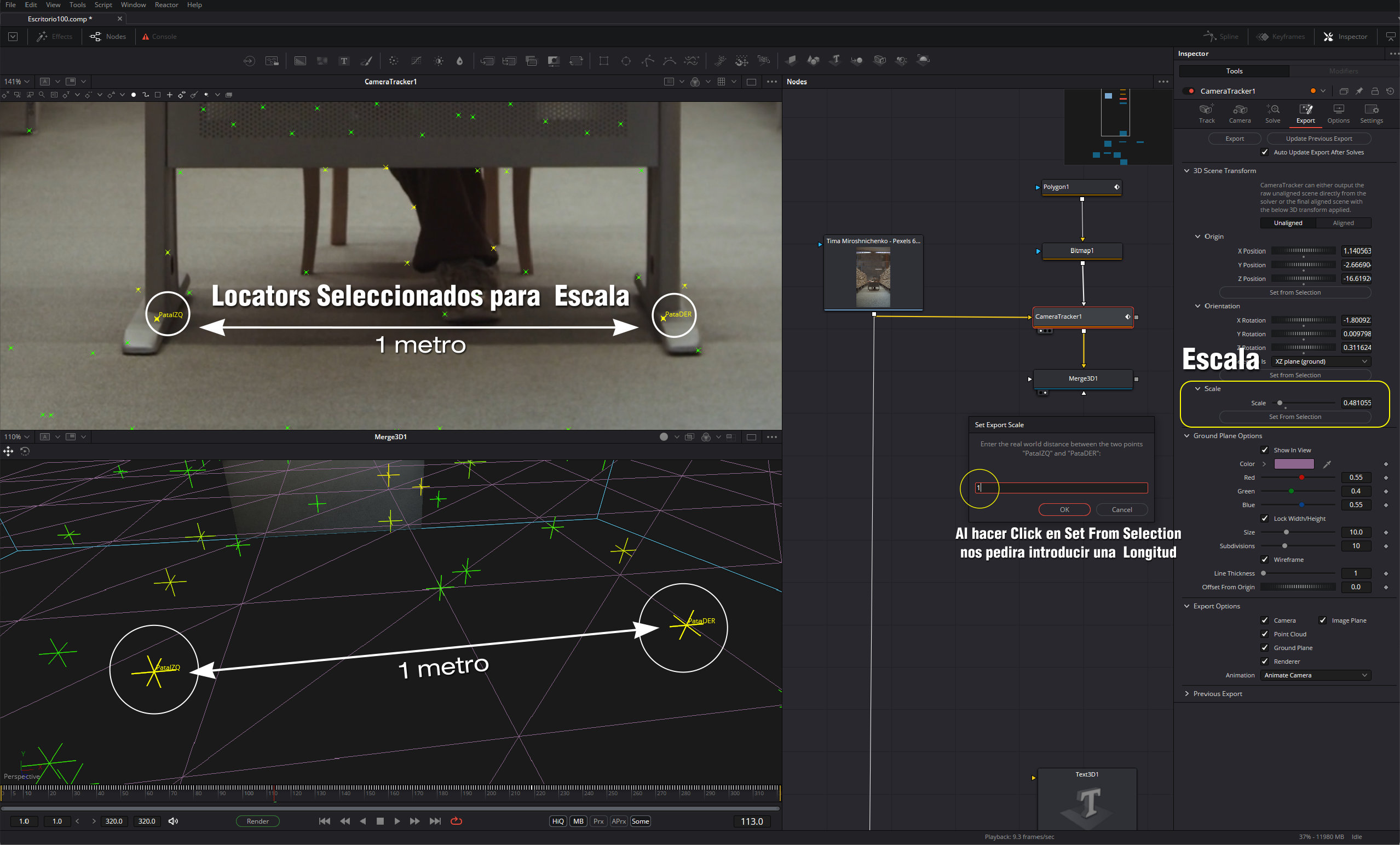Pick ground plane color with eyedropper
The width and height of the screenshot is (1400, 845).
point(1327,464)
